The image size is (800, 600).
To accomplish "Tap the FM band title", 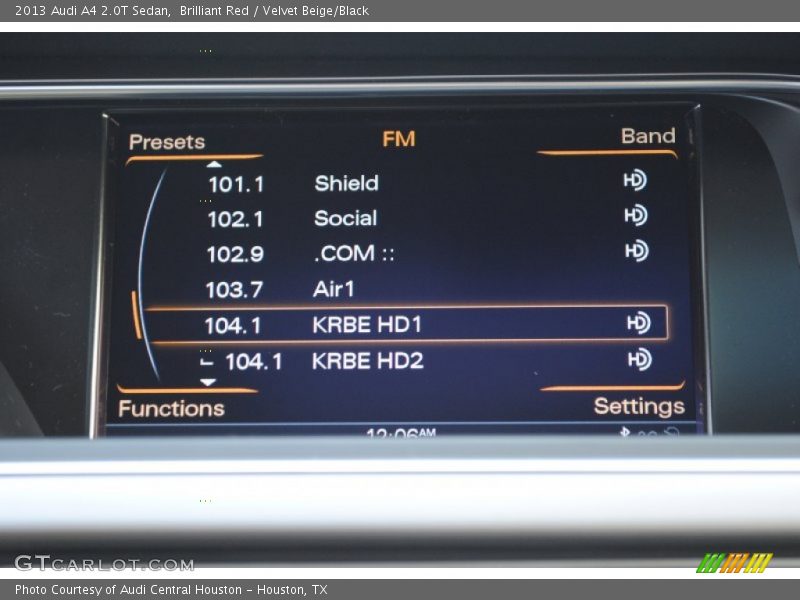I will click(398, 139).
